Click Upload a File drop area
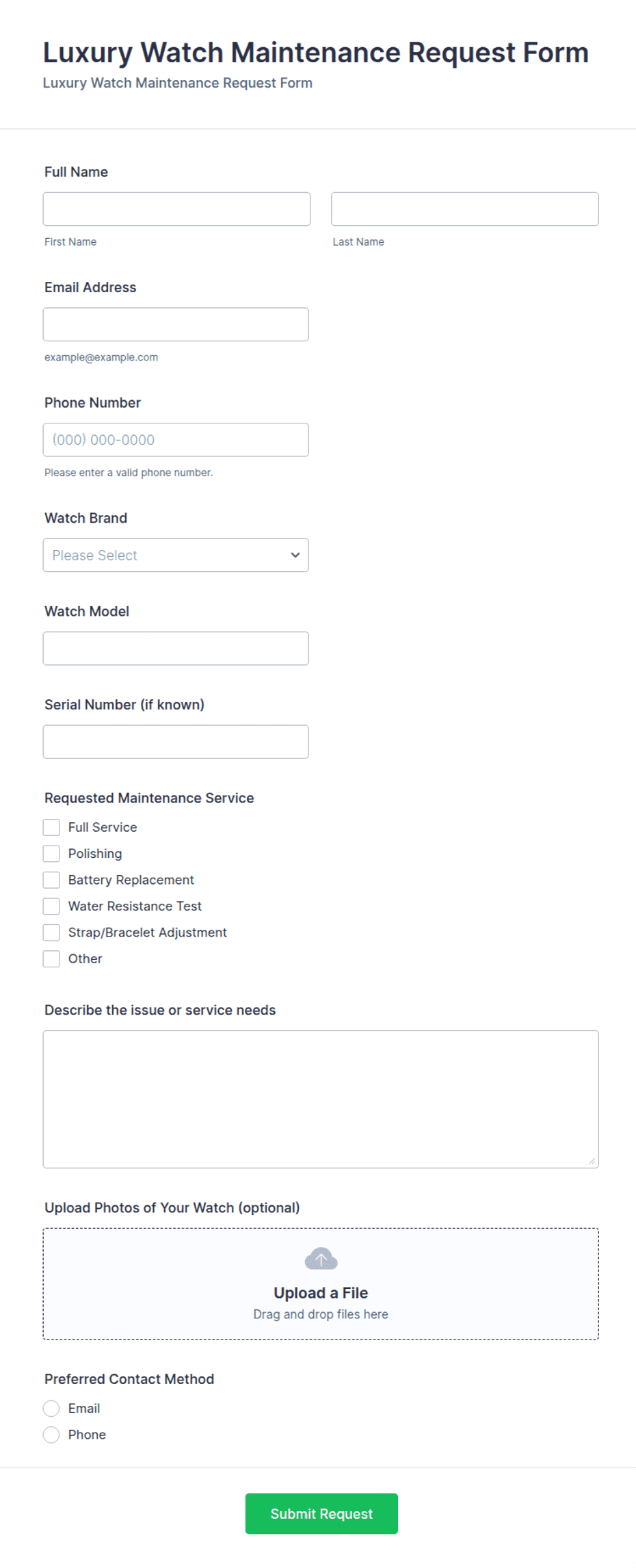Screen dimensions: 636x1568 [x=321, y=1283]
